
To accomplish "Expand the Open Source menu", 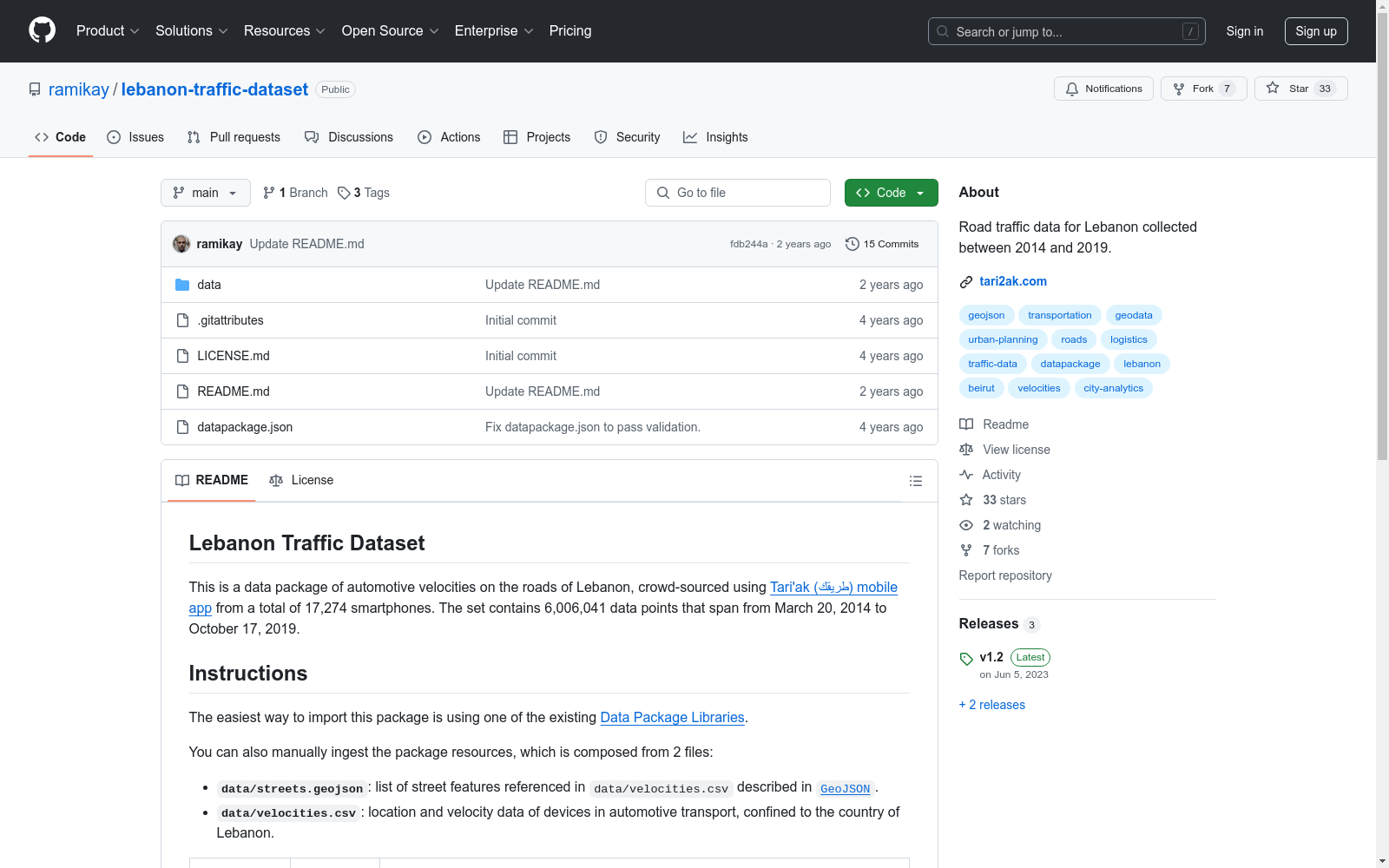I will (391, 31).
